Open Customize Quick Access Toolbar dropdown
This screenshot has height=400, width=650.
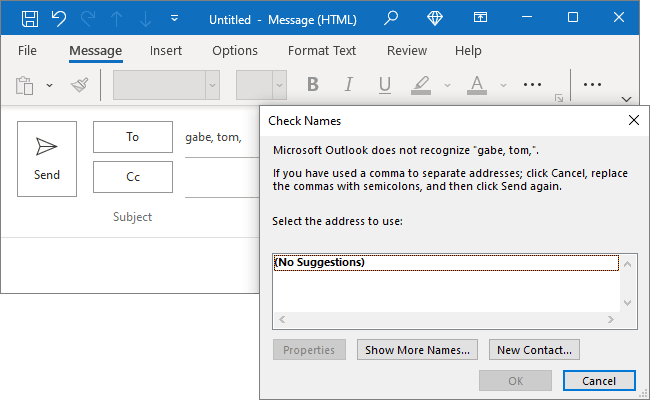175,18
